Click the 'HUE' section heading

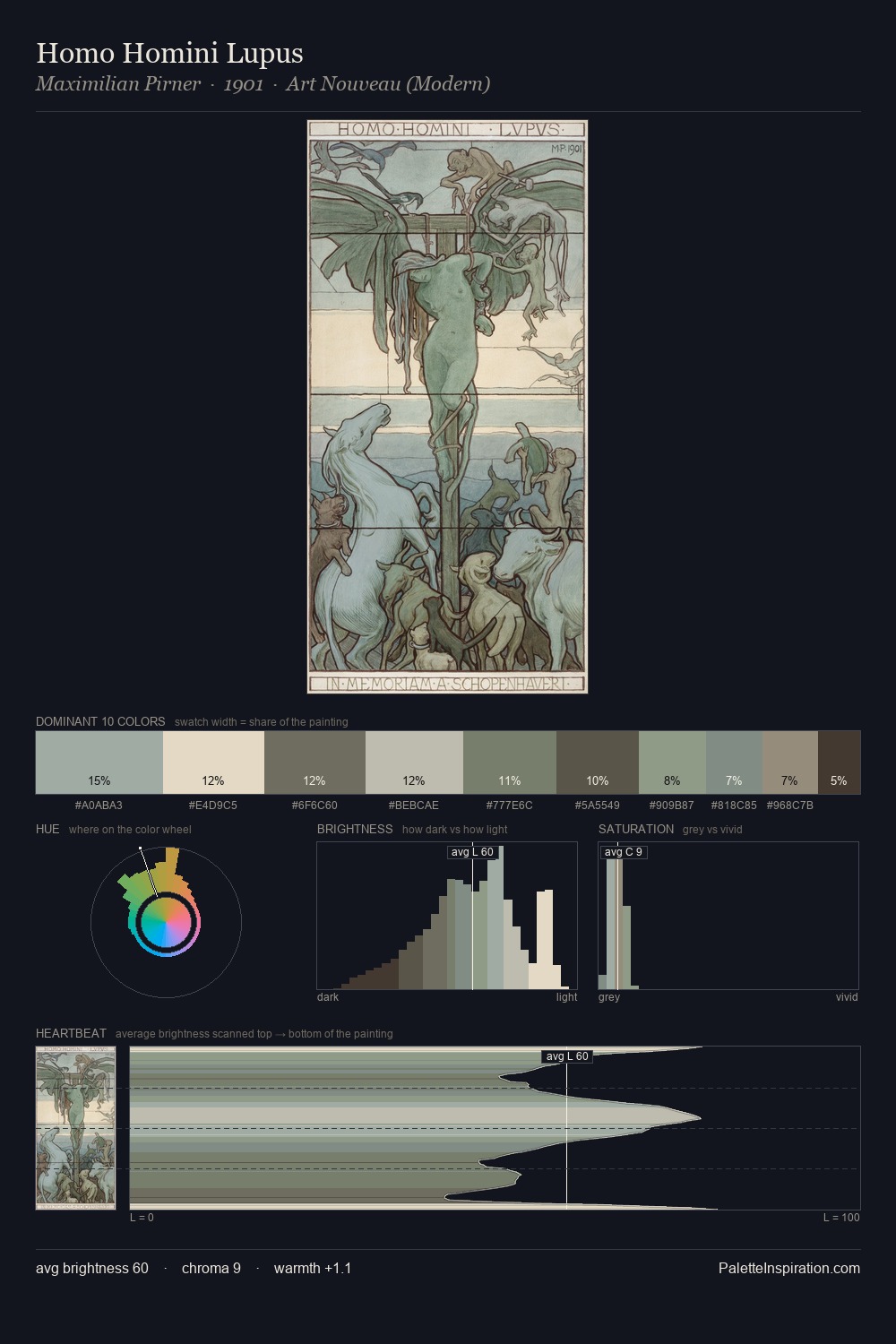pos(47,829)
